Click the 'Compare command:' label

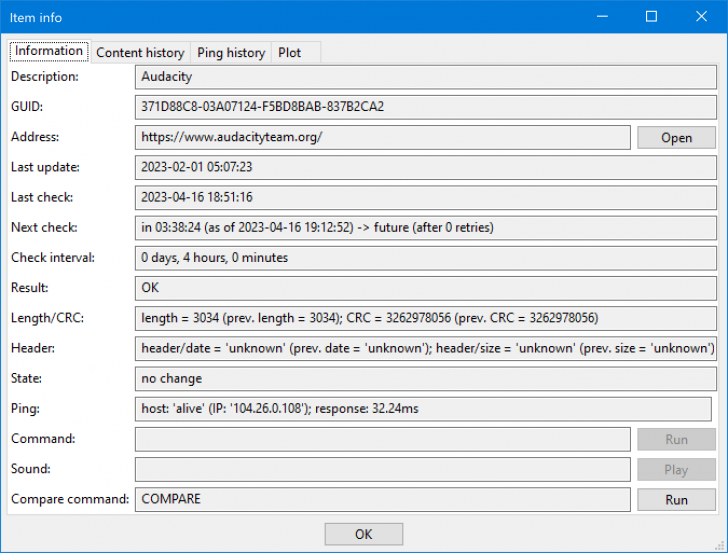(x=70, y=499)
